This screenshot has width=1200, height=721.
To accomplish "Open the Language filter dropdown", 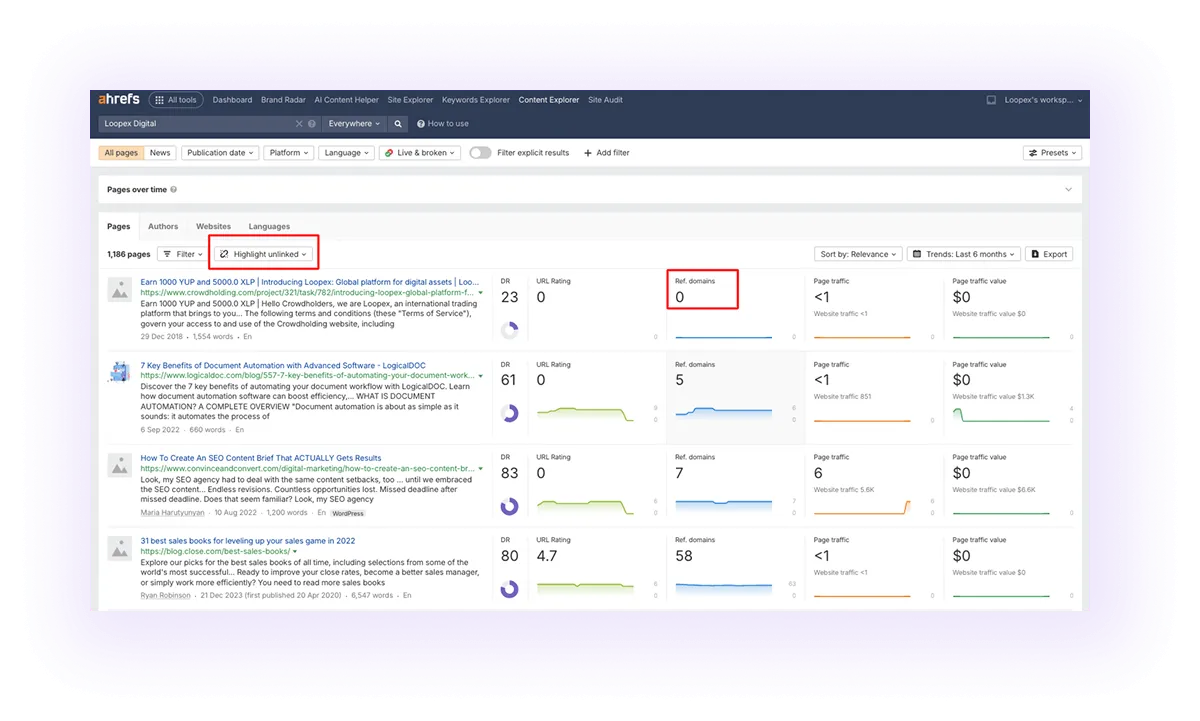I will coord(347,153).
